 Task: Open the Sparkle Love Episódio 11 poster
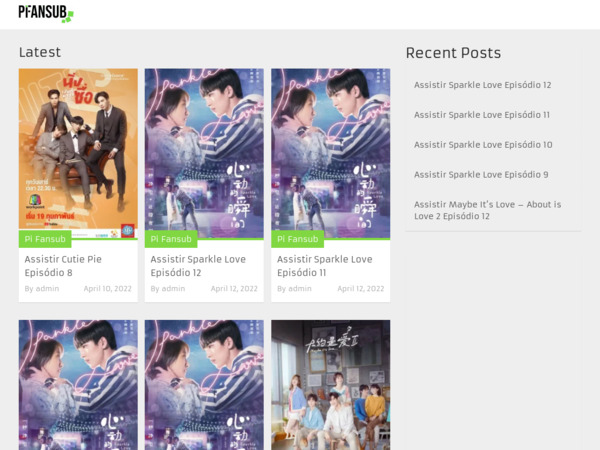point(331,154)
